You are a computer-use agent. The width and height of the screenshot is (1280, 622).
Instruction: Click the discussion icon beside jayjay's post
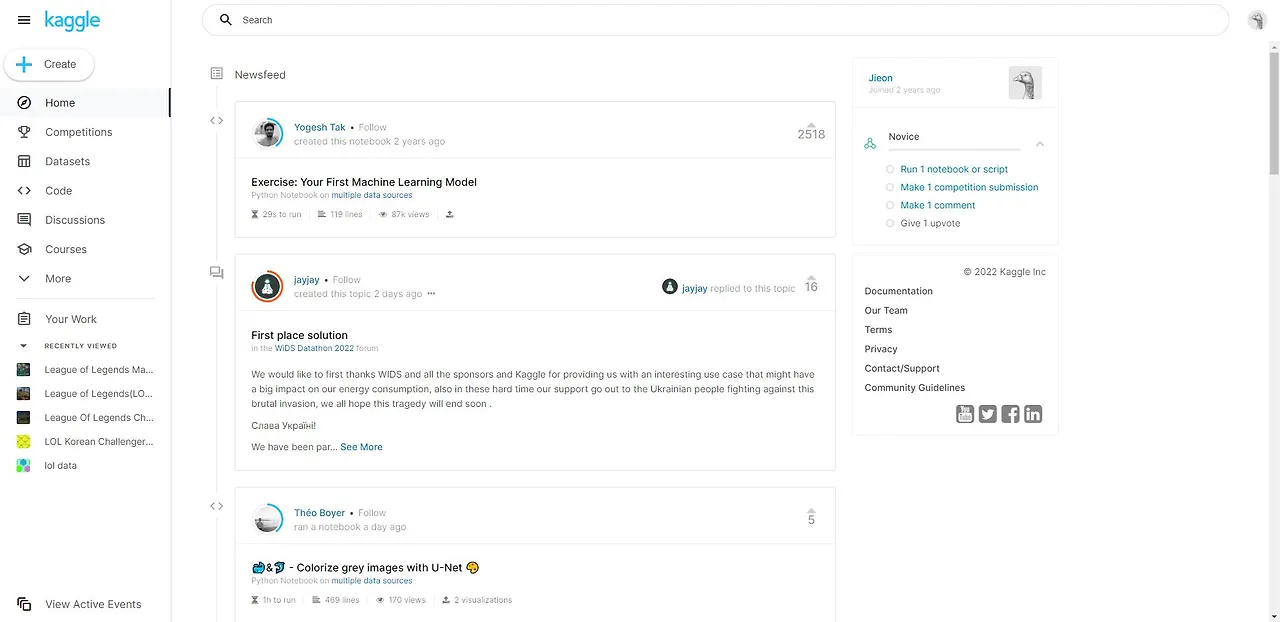coord(217,273)
